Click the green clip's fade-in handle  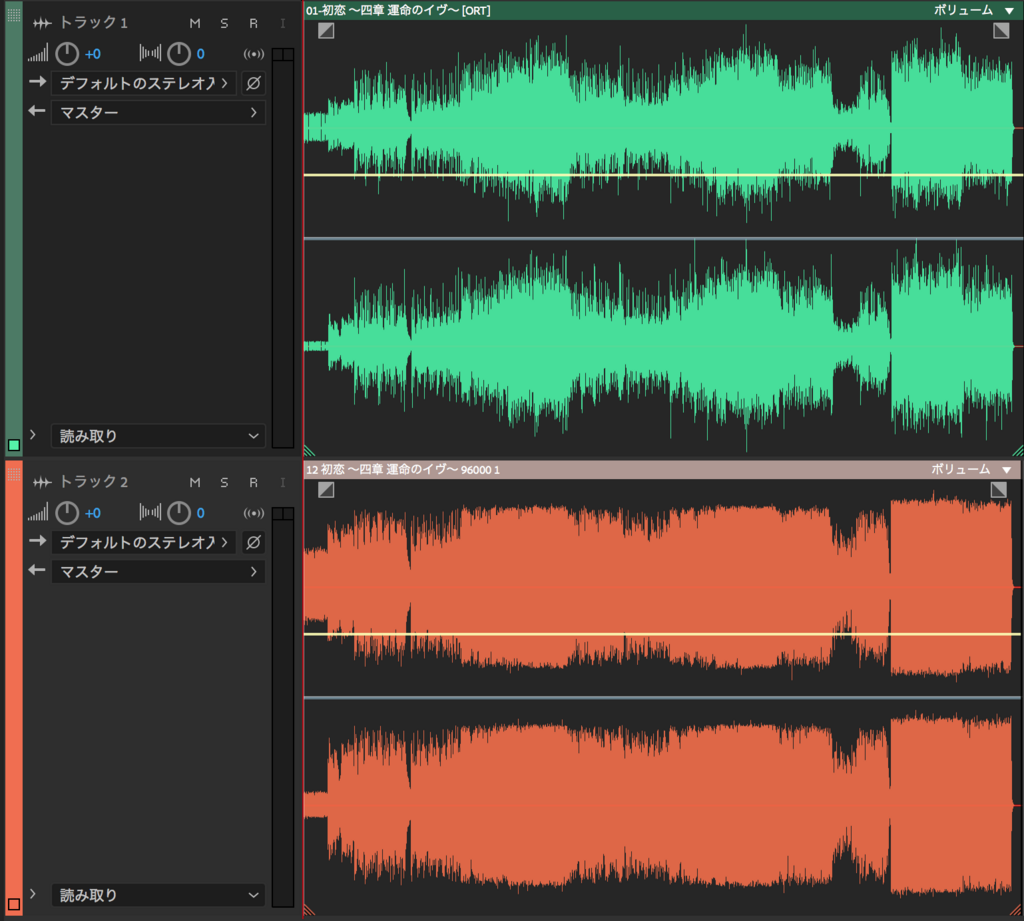tap(326, 31)
